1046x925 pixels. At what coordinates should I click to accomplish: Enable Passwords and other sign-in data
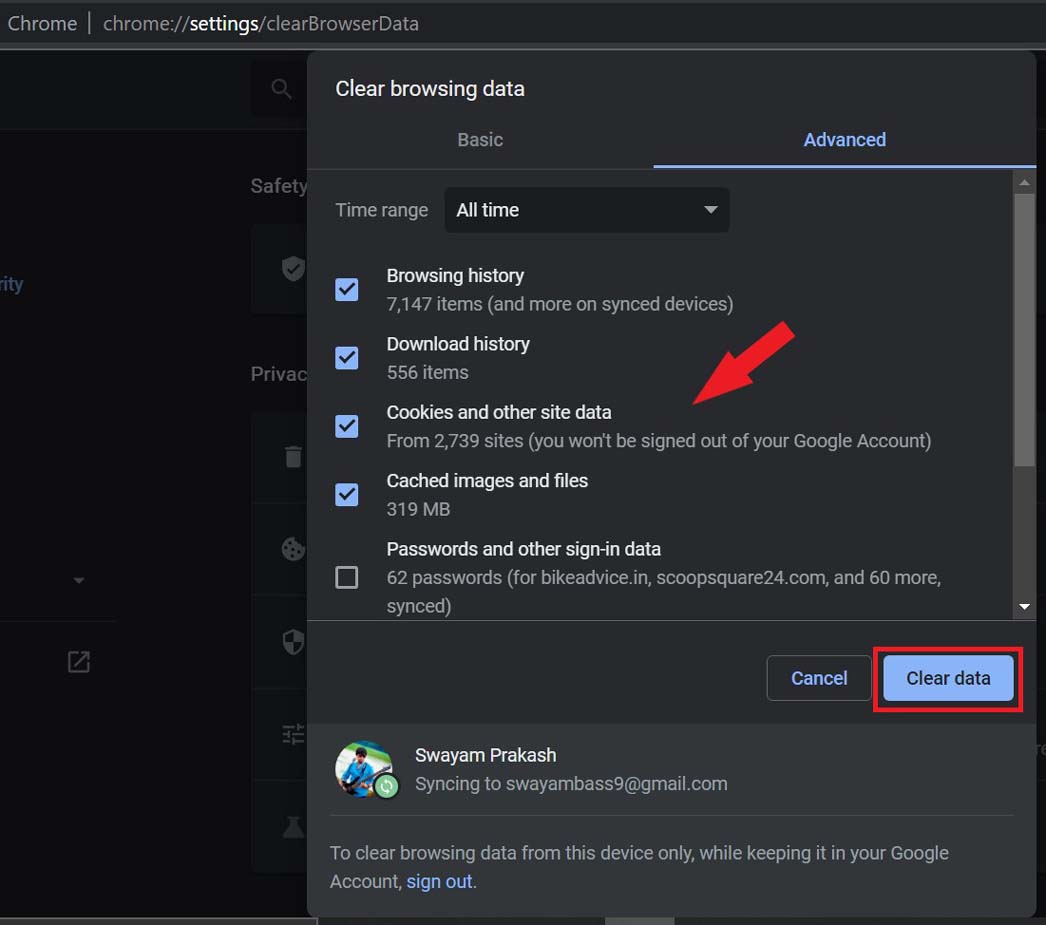pyautogui.click(x=346, y=577)
